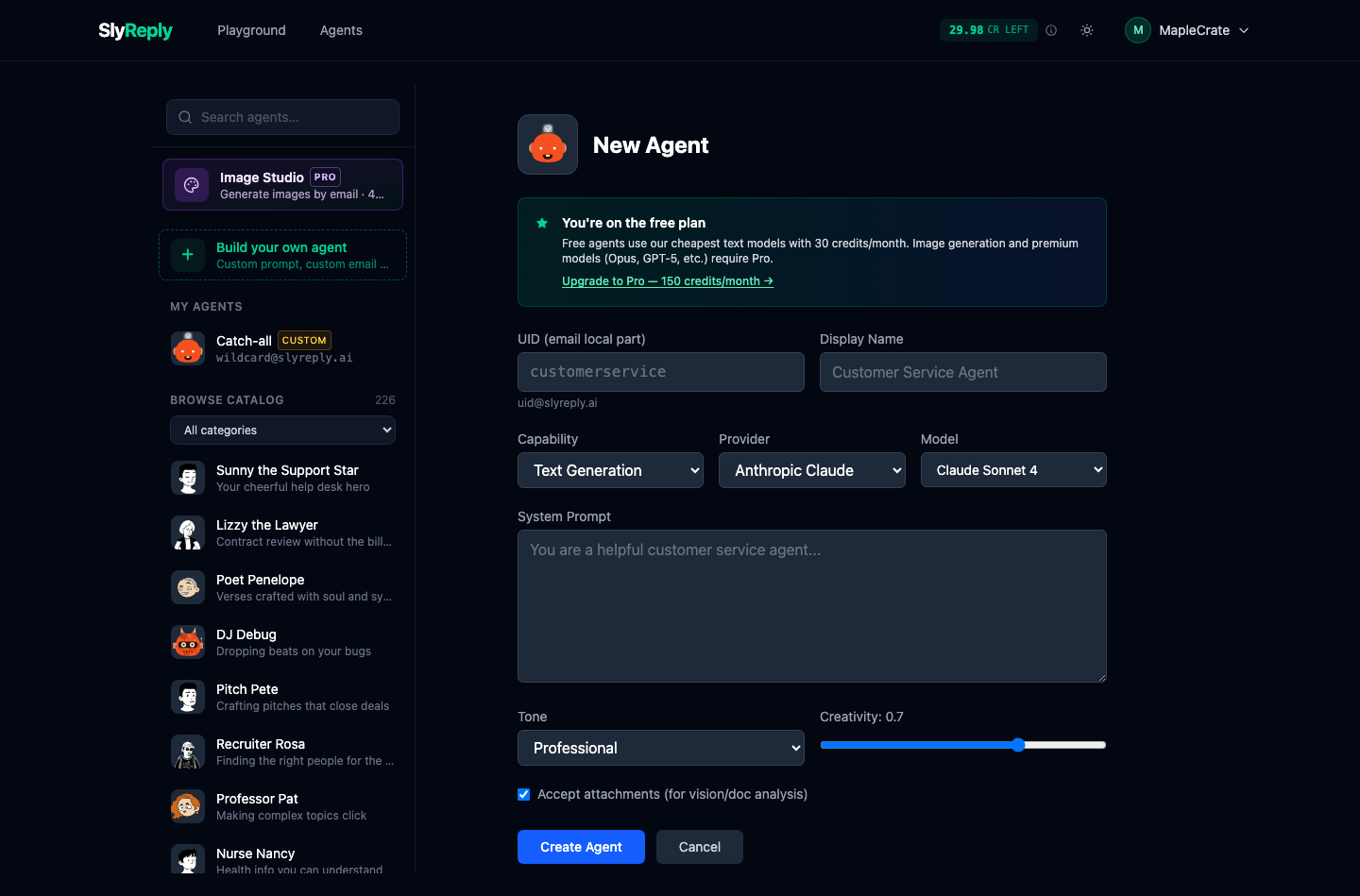Click the MapleCrate avatar circle
Viewport: 1360px width, 896px height.
[x=1138, y=30]
